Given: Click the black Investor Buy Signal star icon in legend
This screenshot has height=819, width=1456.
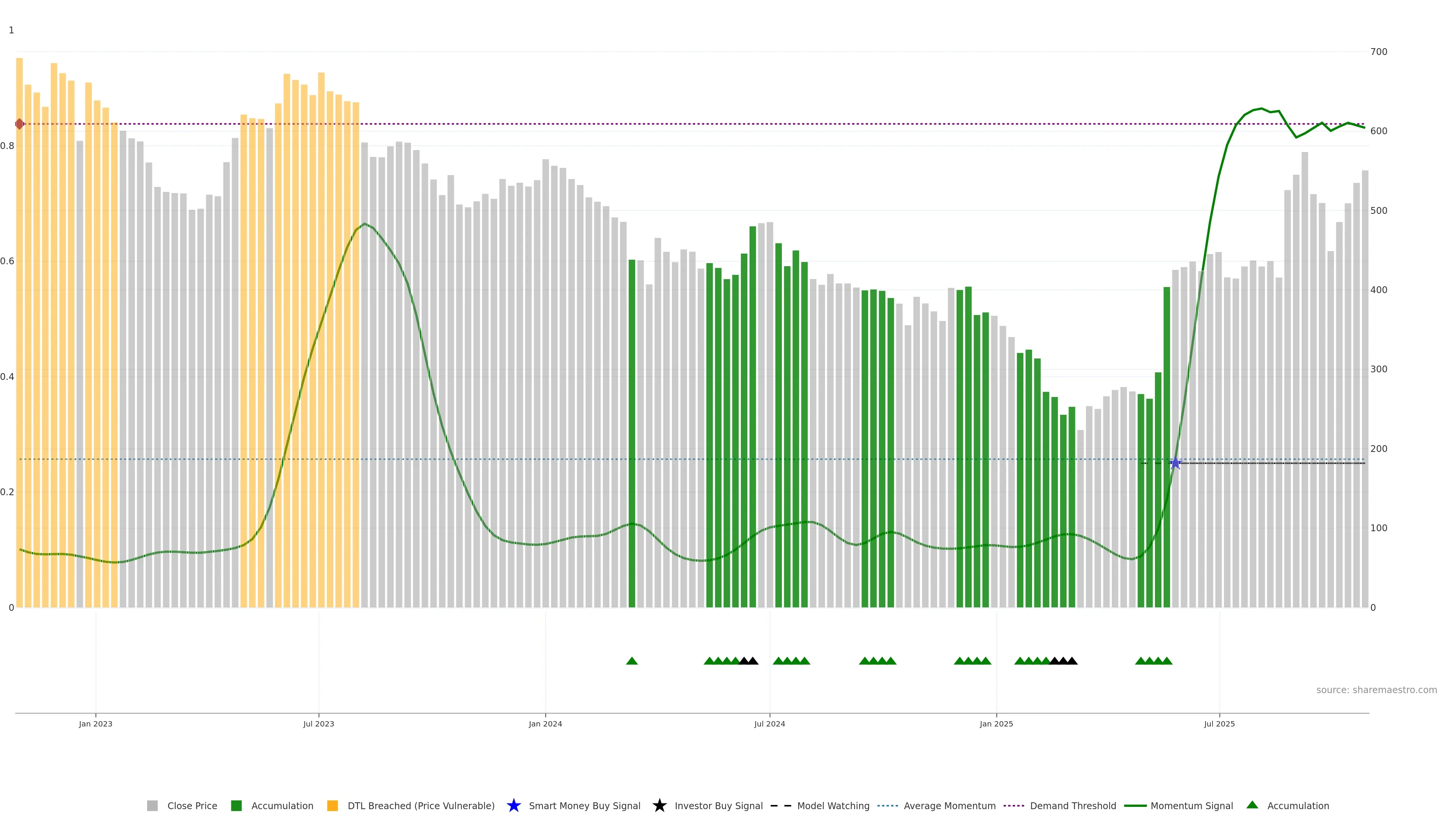Looking at the screenshot, I should pyautogui.click(x=659, y=805).
